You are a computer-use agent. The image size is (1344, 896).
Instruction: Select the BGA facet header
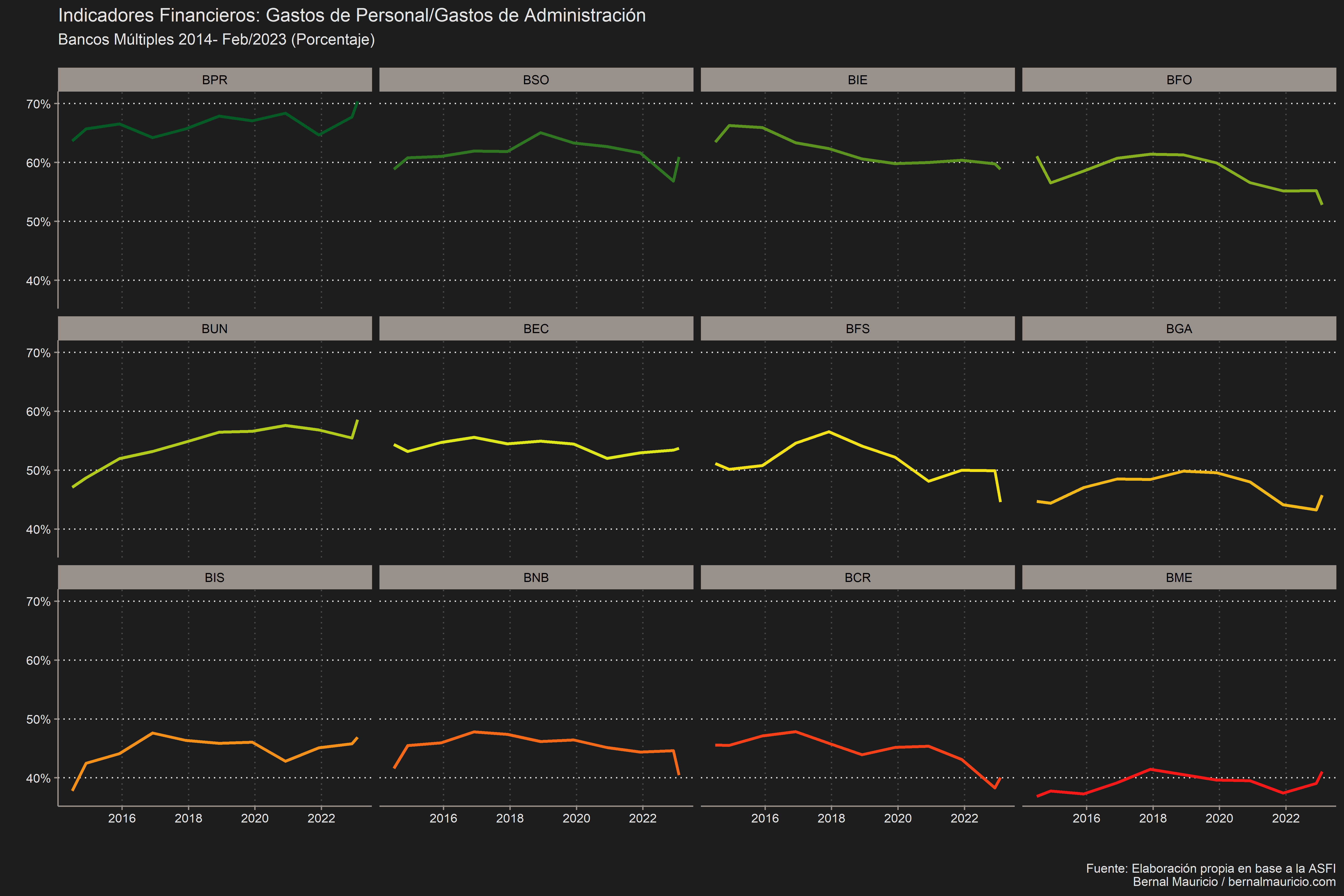click(x=1179, y=329)
